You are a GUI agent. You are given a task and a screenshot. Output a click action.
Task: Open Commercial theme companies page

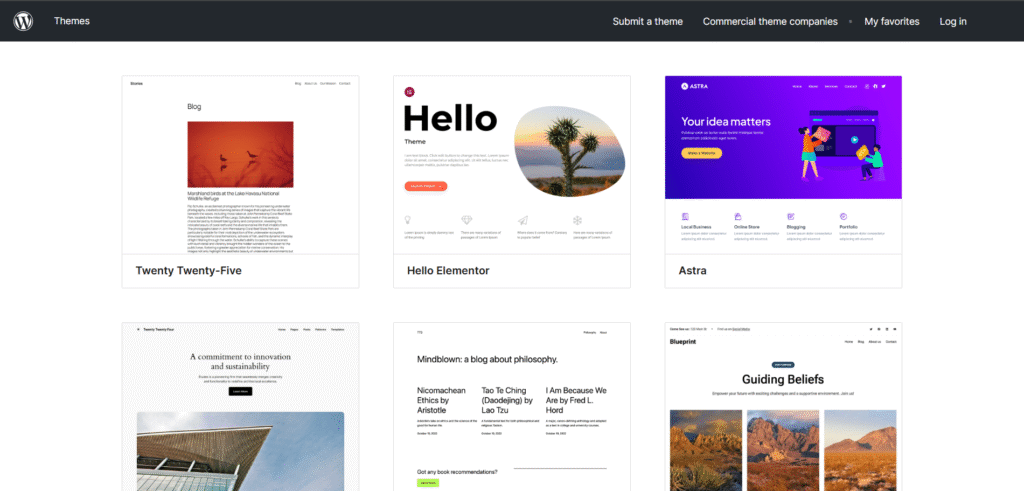[770, 21]
